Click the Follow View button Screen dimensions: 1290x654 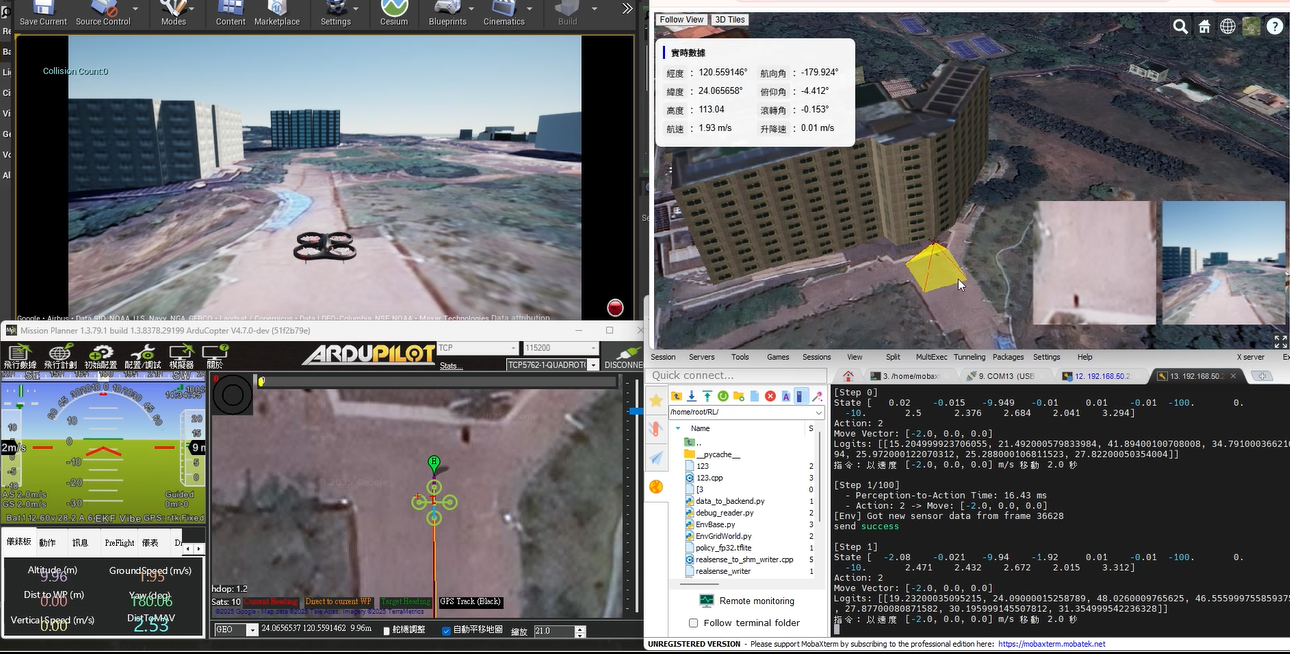pyautogui.click(x=681, y=20)
